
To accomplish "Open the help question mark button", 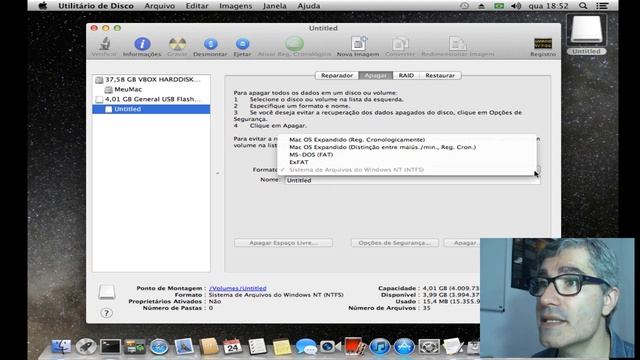I will tap(106, 313).
